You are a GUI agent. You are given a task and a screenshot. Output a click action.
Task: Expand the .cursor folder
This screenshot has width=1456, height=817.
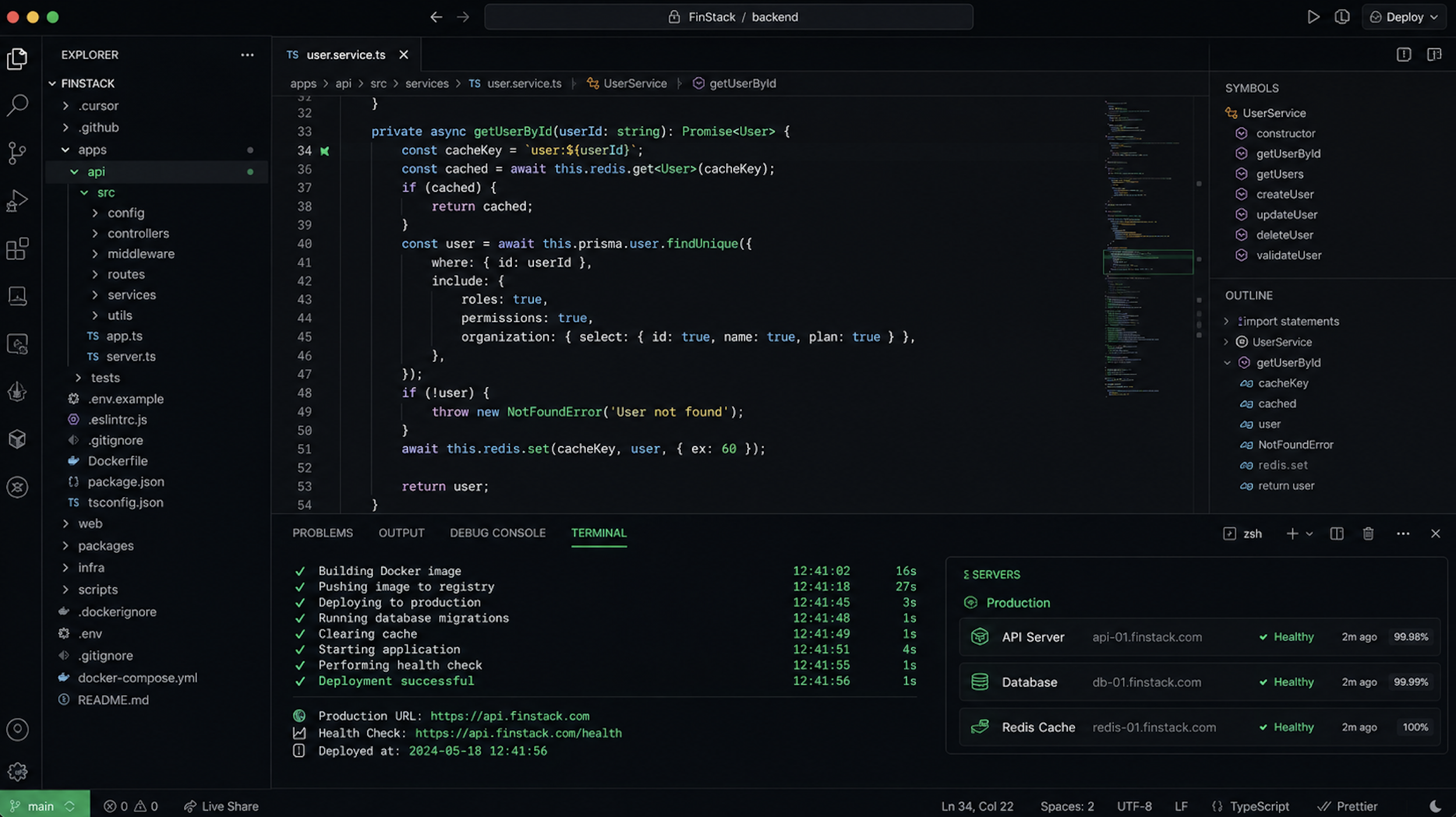click(x=66, y=105)
